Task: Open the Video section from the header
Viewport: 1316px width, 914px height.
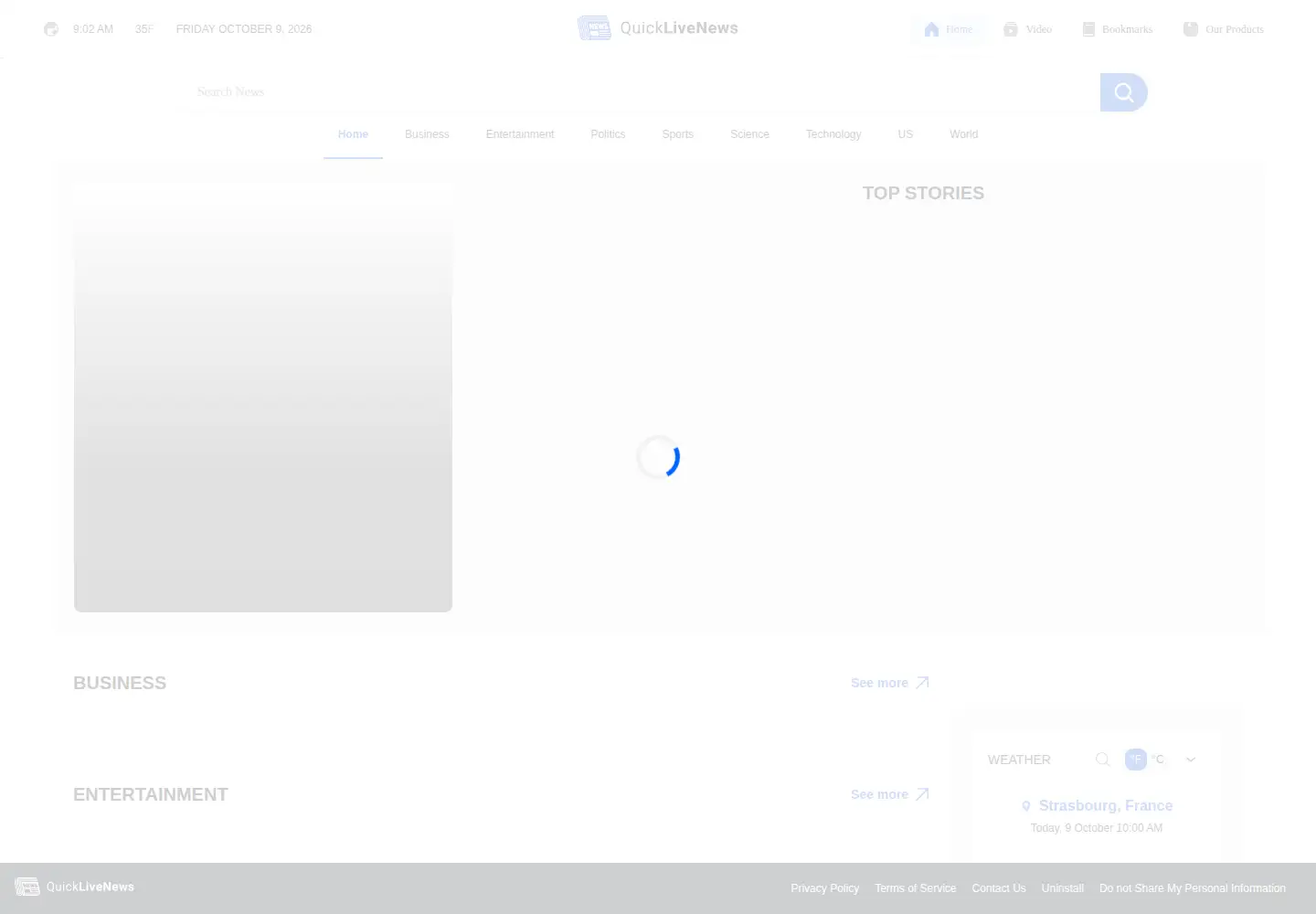Action: (x=1027, y=29)
